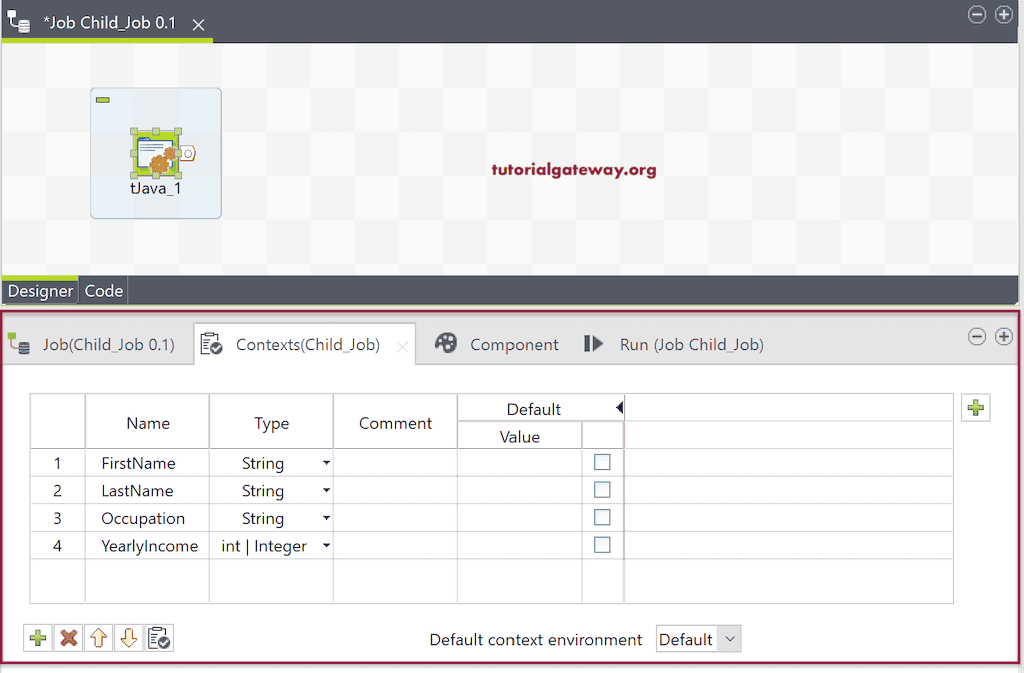Switch to the Component tab
Screen dimensions: 1024x673
513,344
